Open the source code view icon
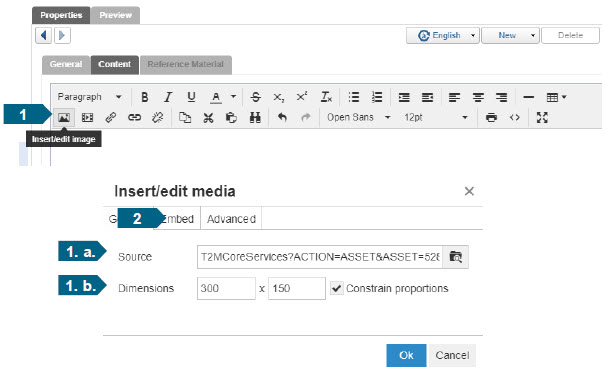607x375 pixels. (514, 118)
